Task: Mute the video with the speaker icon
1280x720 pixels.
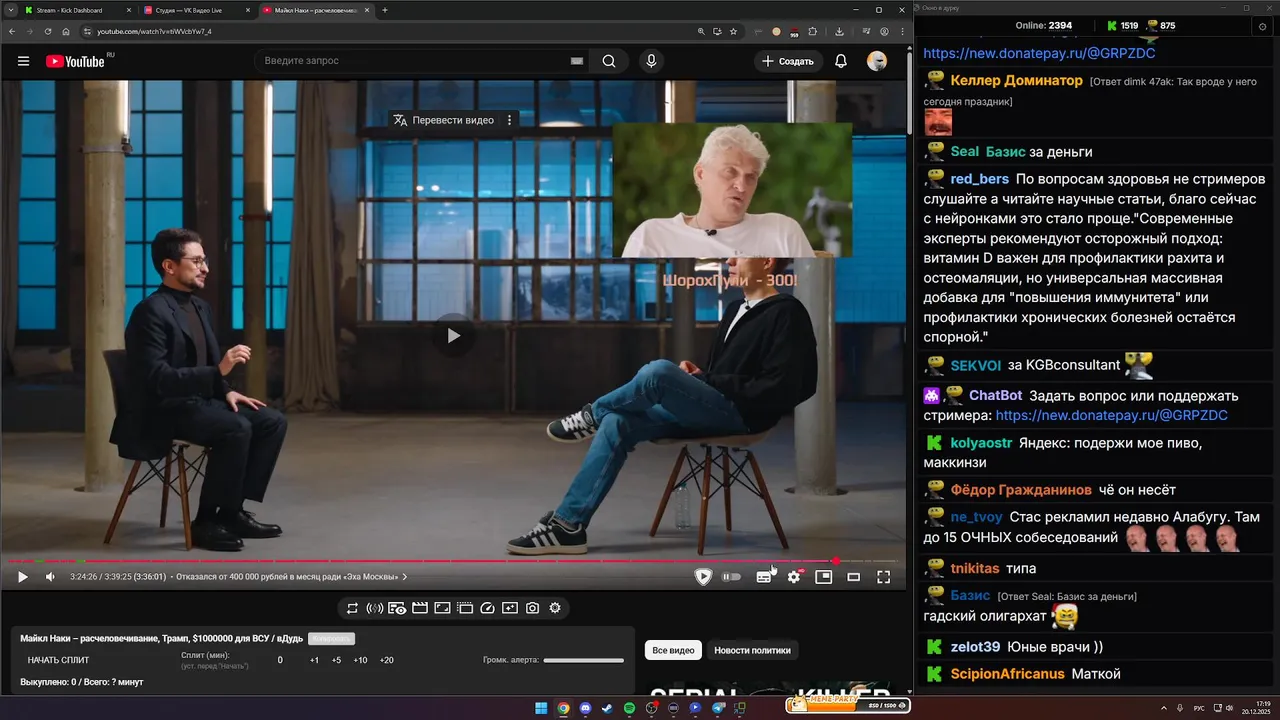Action: tap(51, 577)
